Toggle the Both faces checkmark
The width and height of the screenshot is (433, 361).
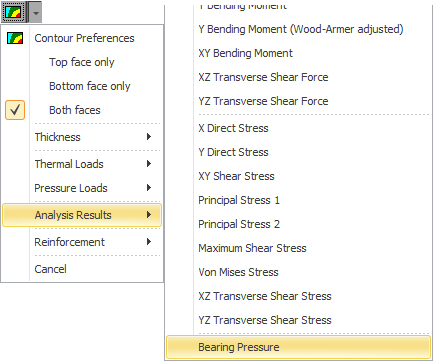point(15,110)
